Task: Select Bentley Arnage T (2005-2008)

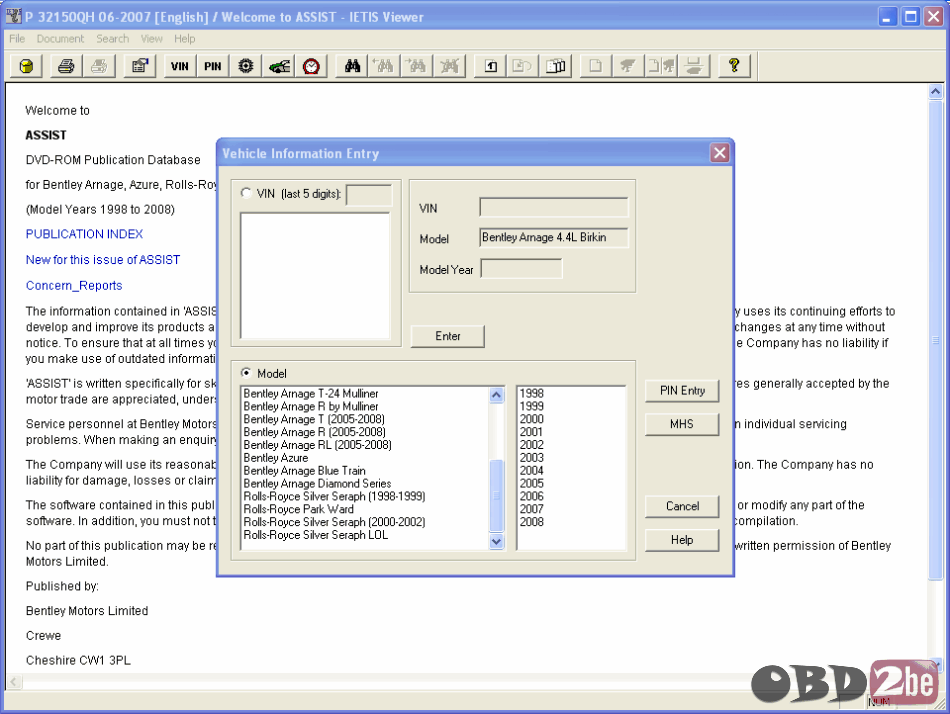Action: click(x=314, y=419)
